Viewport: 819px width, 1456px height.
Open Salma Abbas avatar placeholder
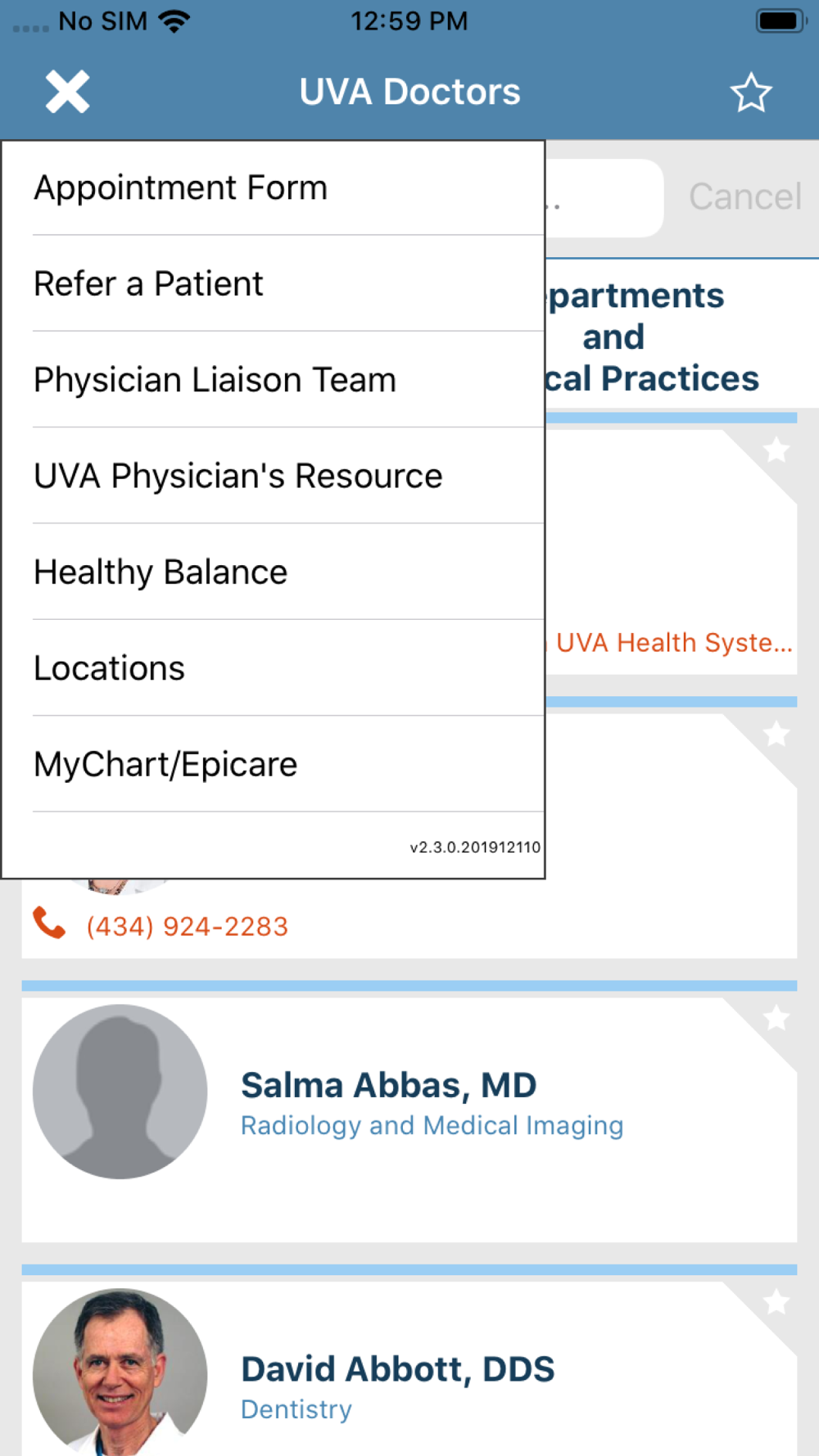point(120,1092)
